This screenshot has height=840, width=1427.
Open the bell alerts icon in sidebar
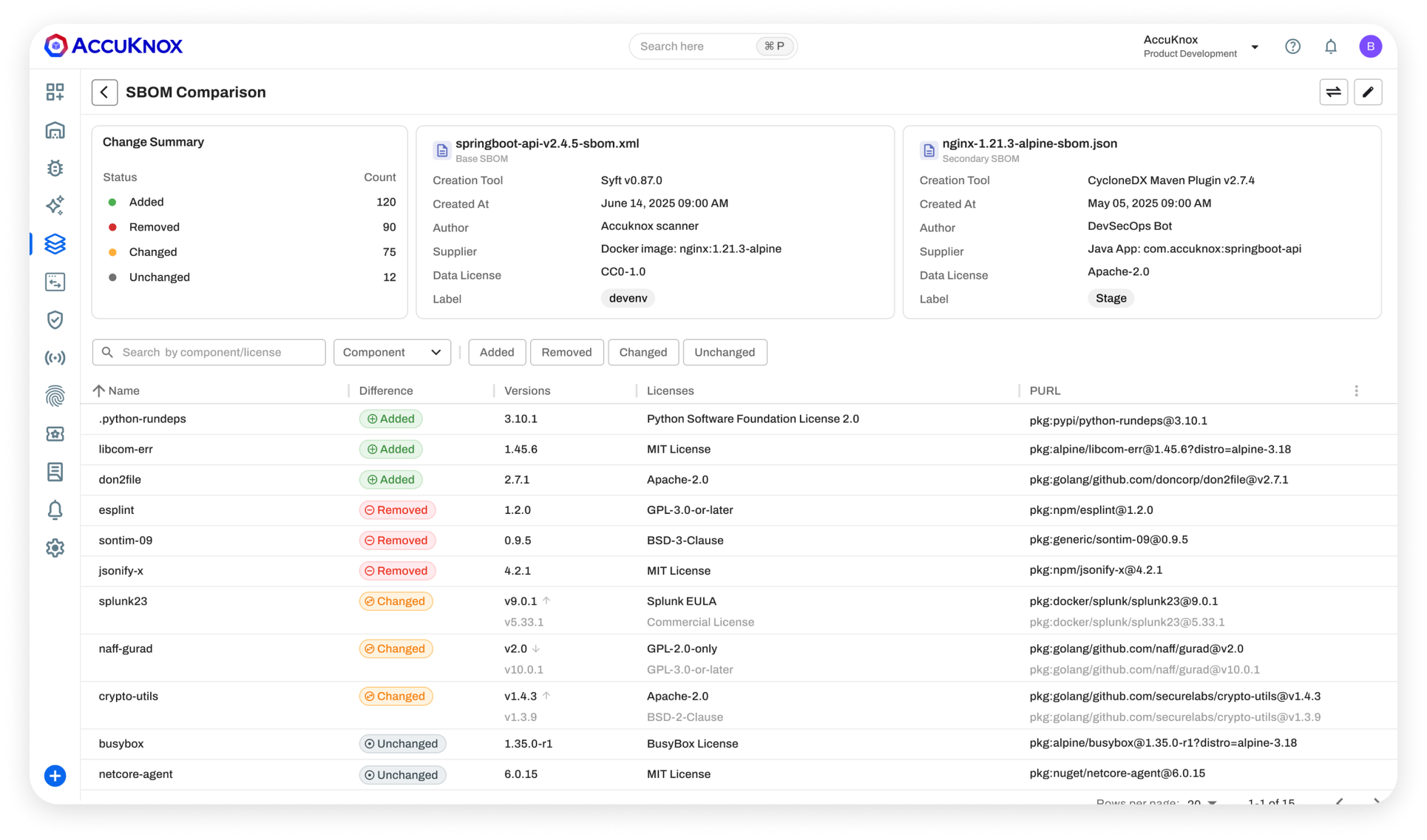click(55, 509)
